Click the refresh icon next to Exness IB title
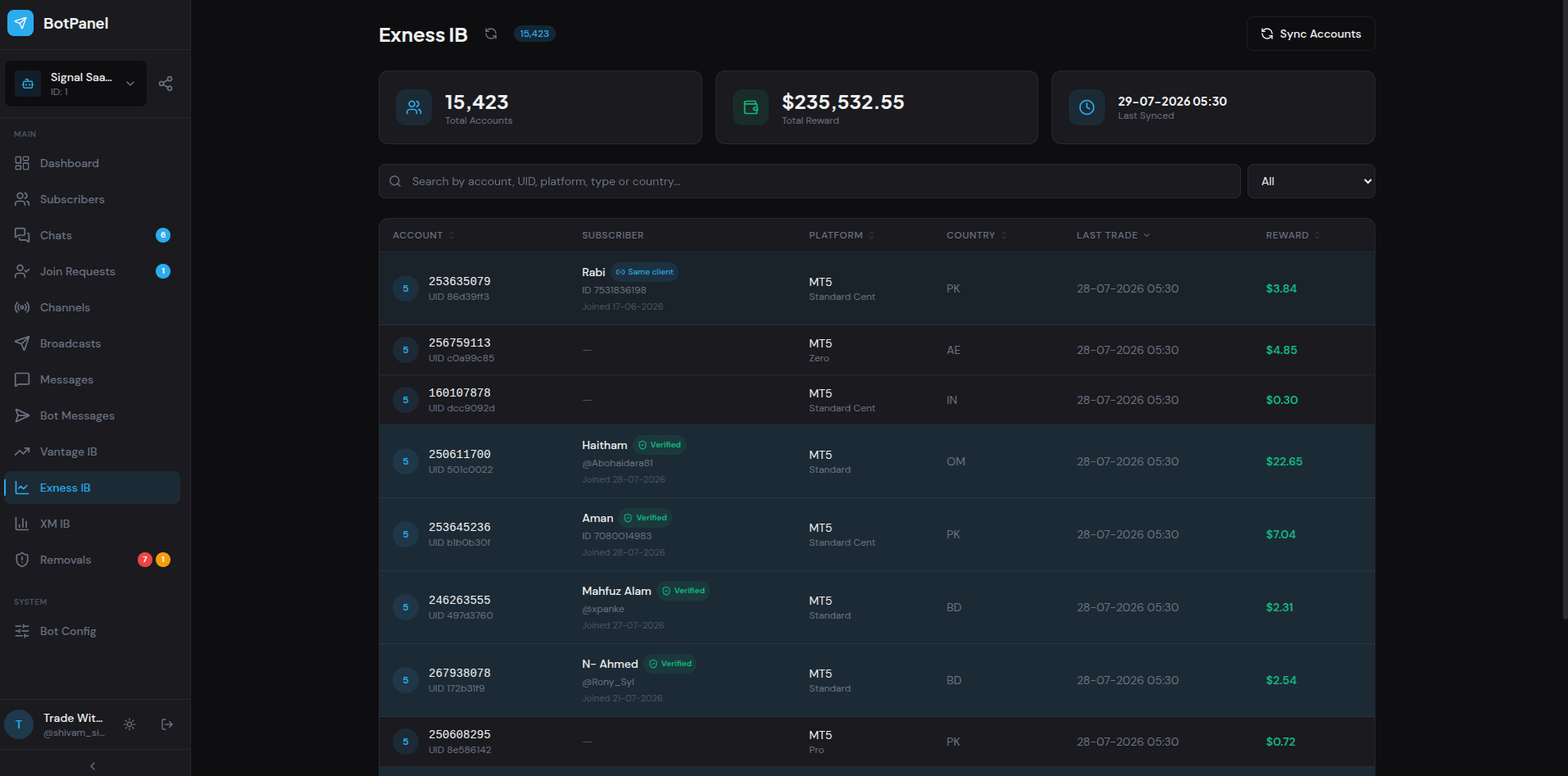Viewport: 1568px width, 776px height. pyautogui.click(x=491, y=34)
